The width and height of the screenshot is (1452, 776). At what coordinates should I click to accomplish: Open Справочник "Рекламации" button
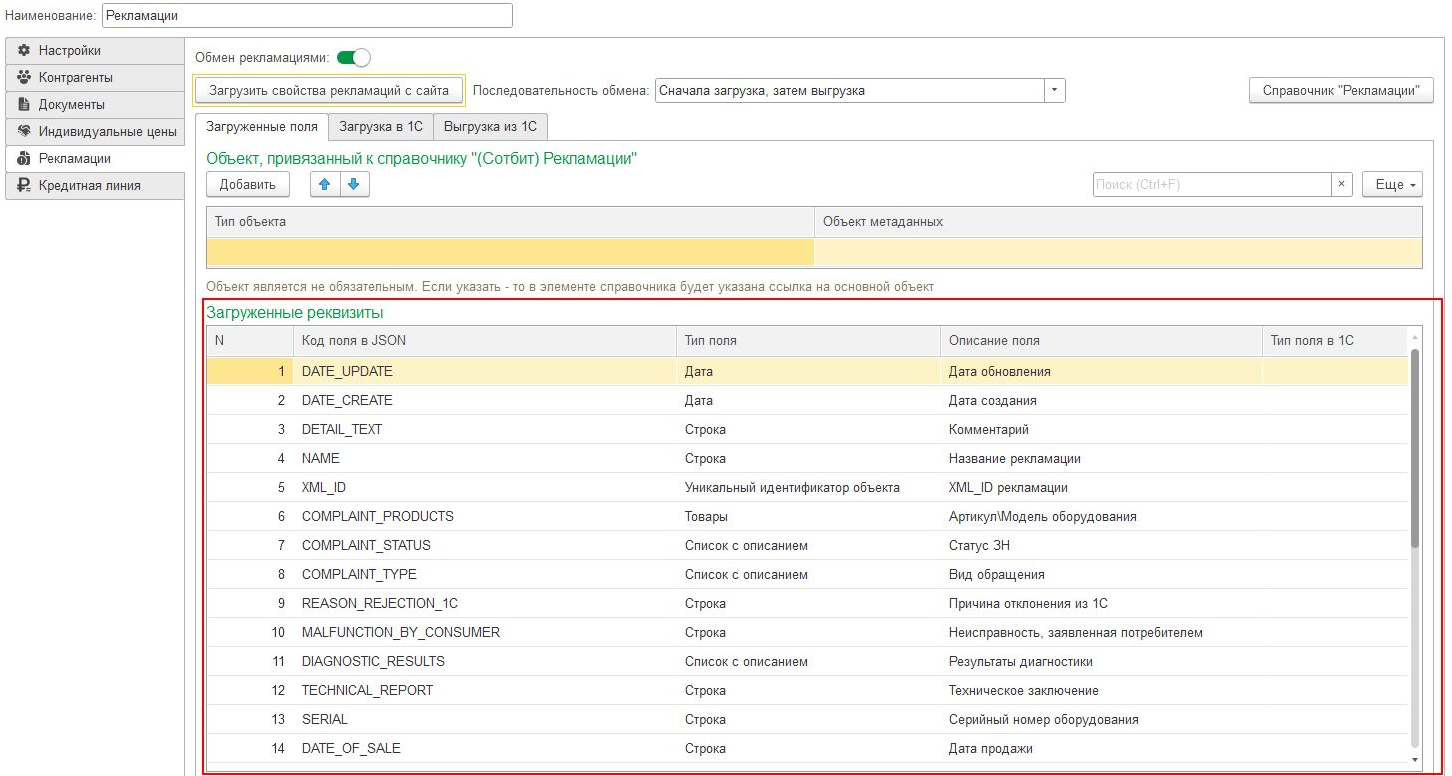click(1340, 91)
